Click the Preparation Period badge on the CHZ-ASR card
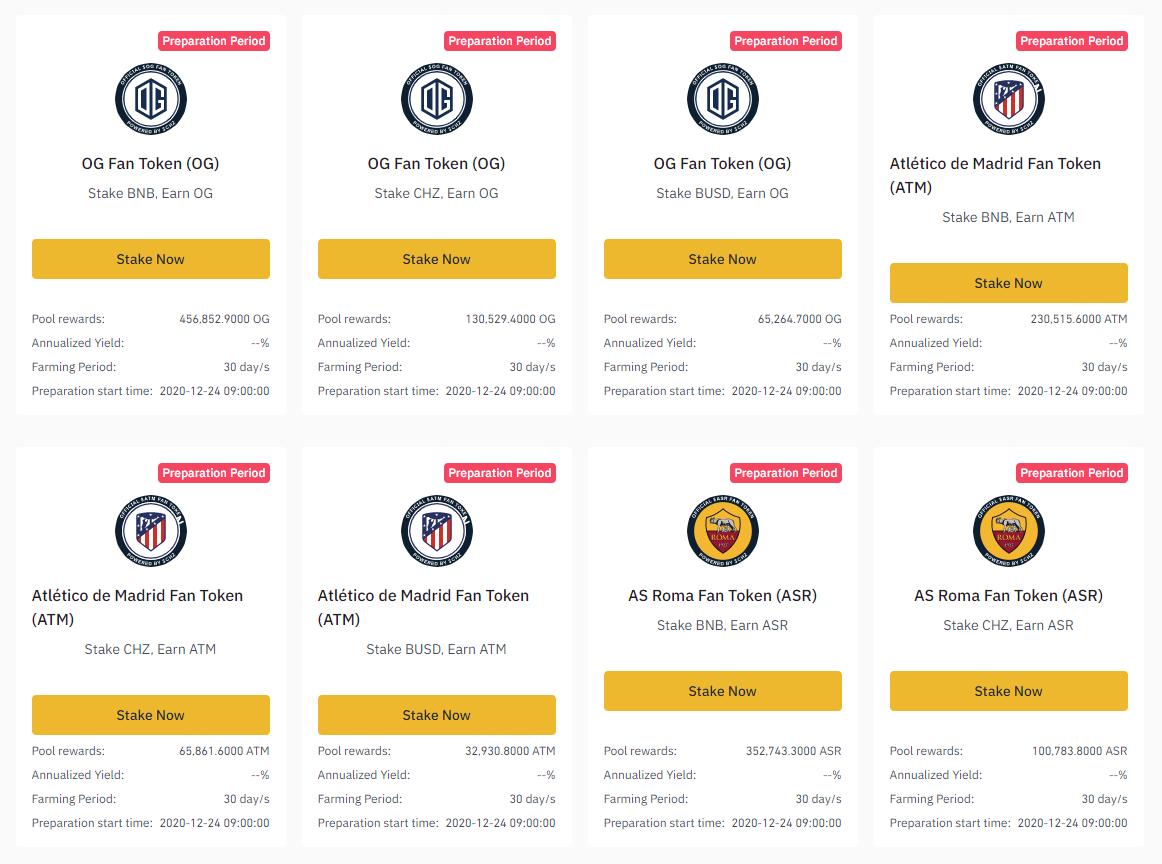Screen dimensions: 1162x864 pos(1072,473)
